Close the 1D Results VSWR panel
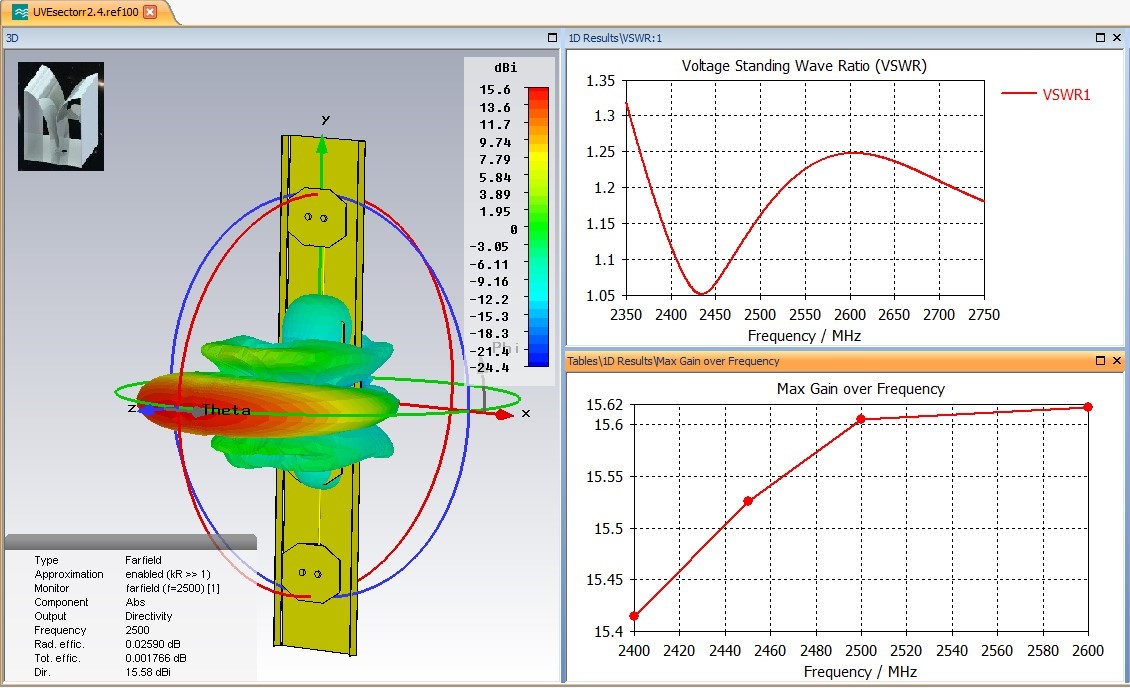 point(1117,38)
